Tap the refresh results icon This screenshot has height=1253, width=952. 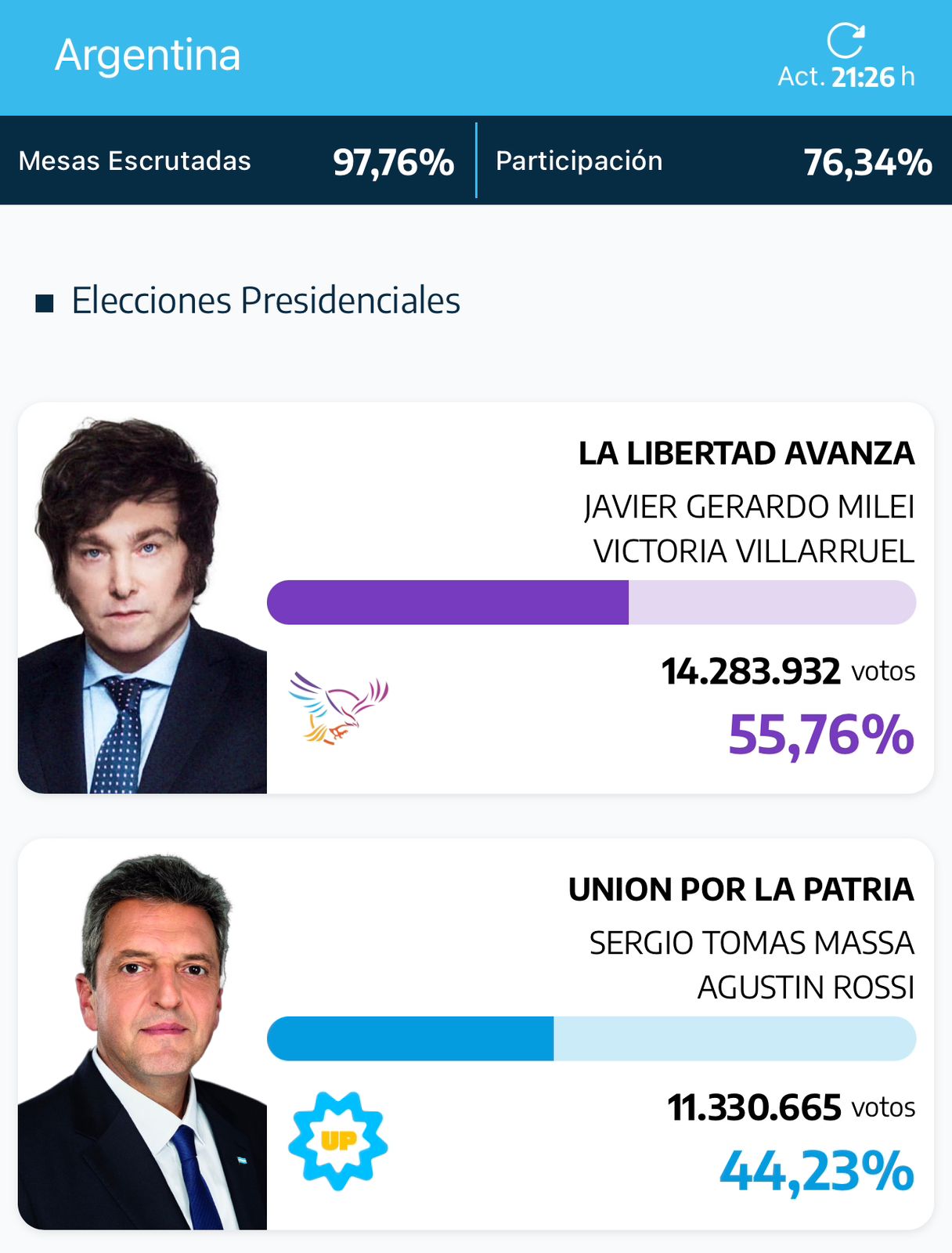pyautogui.click(x=846, y=41)
